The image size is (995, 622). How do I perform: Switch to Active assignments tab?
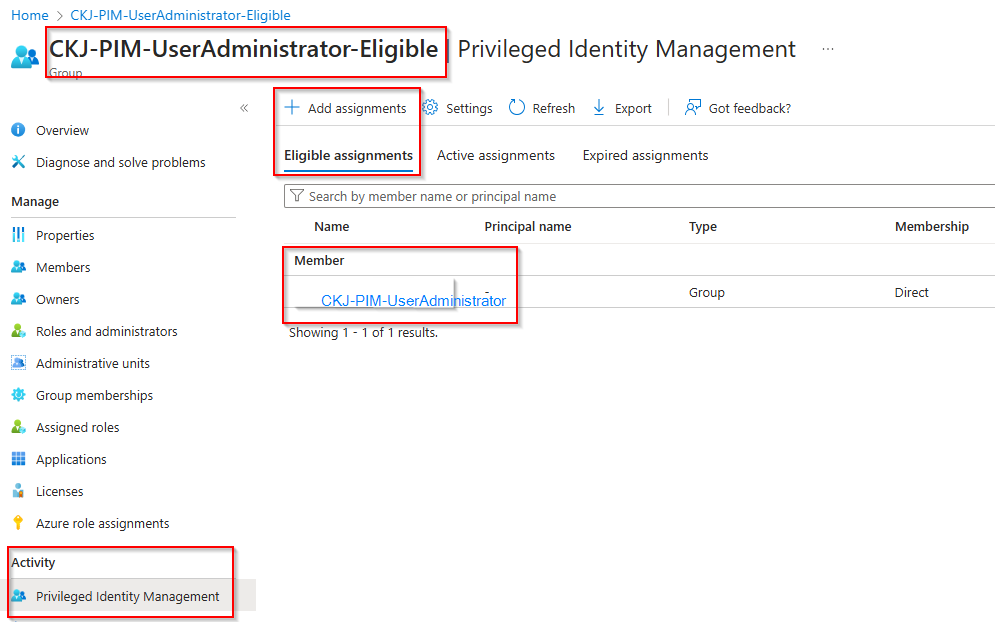coord(495,155)
